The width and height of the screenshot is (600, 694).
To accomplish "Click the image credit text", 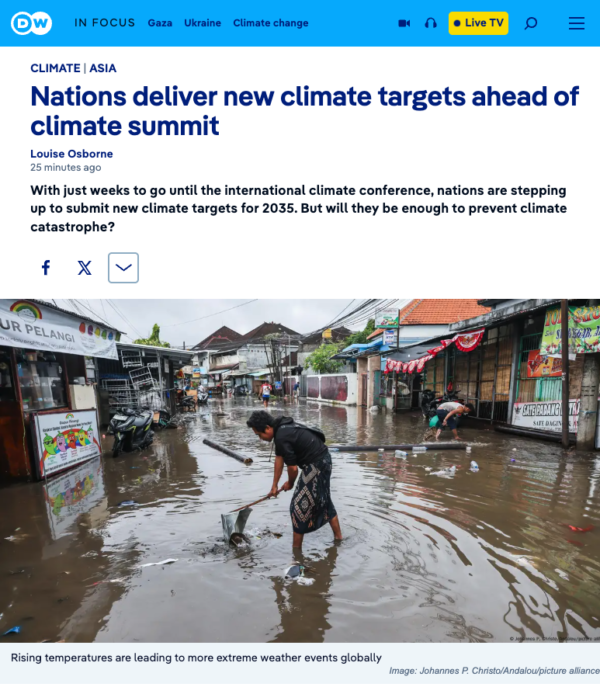I will click(x=494, y=671).
